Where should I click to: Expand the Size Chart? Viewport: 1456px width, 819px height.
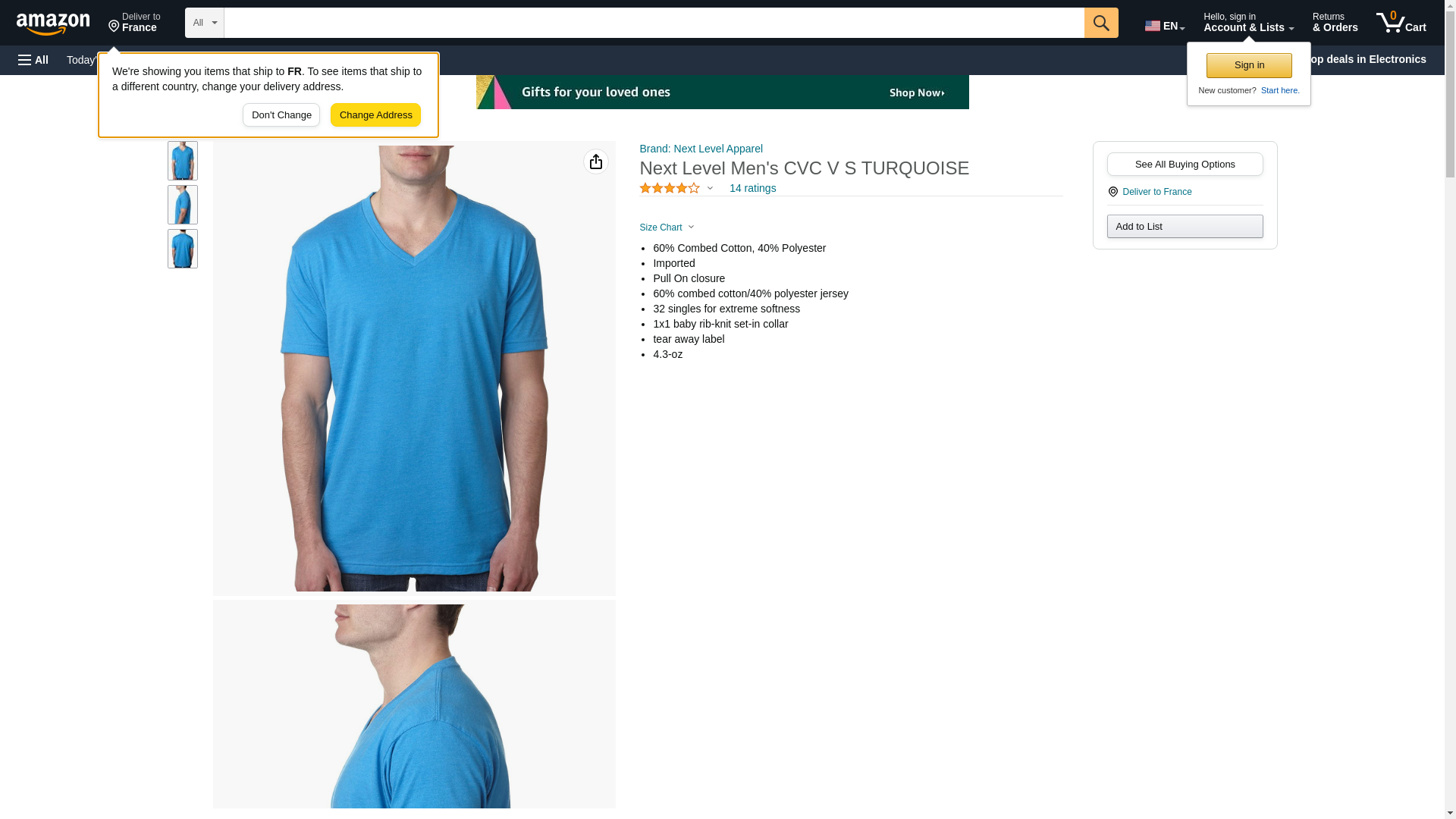click(667, 227)
